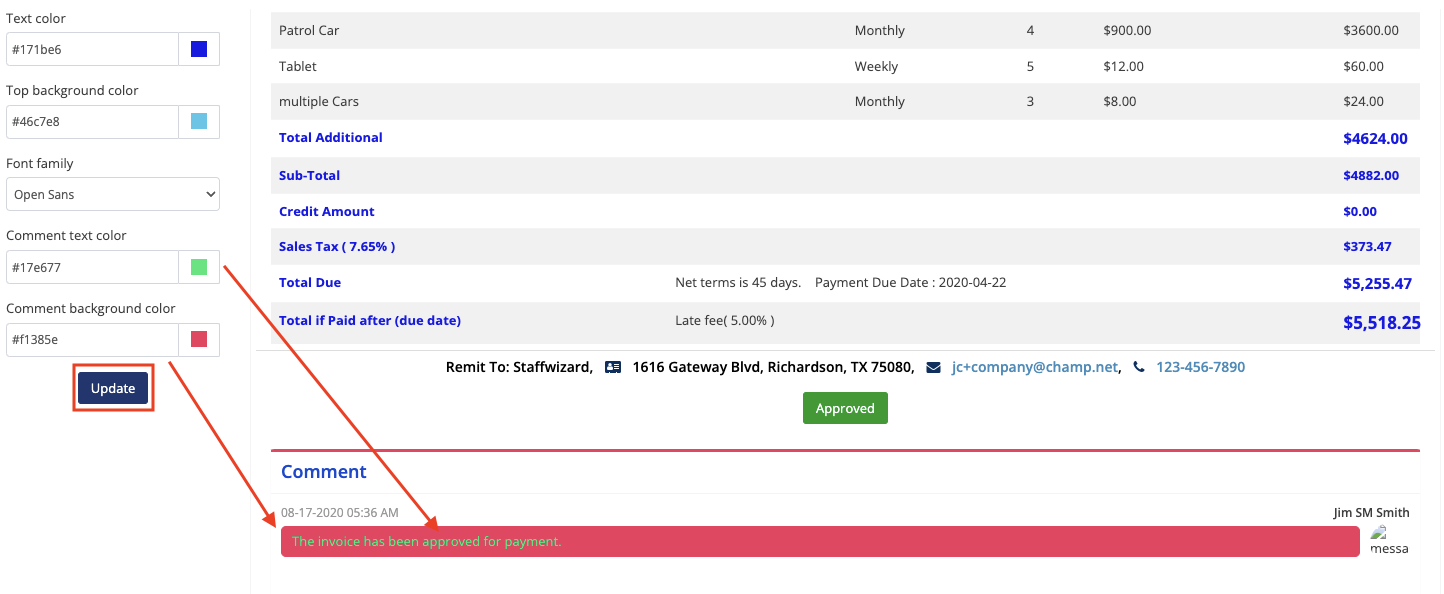This screenshot has height=594, width=1444.
Task: Open the Top background color swatch
Action: (x=199, y=122)
